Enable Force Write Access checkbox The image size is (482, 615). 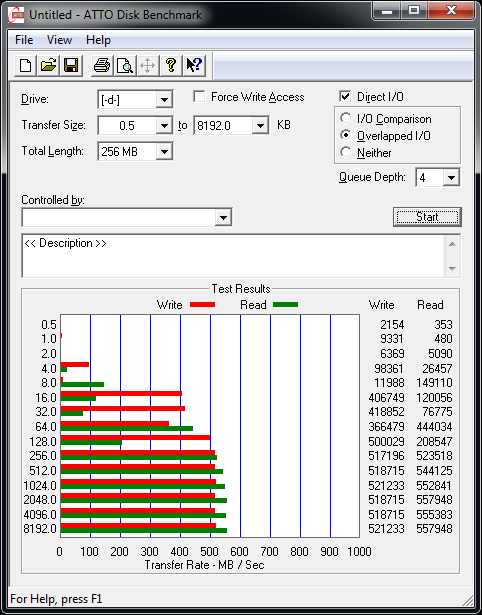200,96
